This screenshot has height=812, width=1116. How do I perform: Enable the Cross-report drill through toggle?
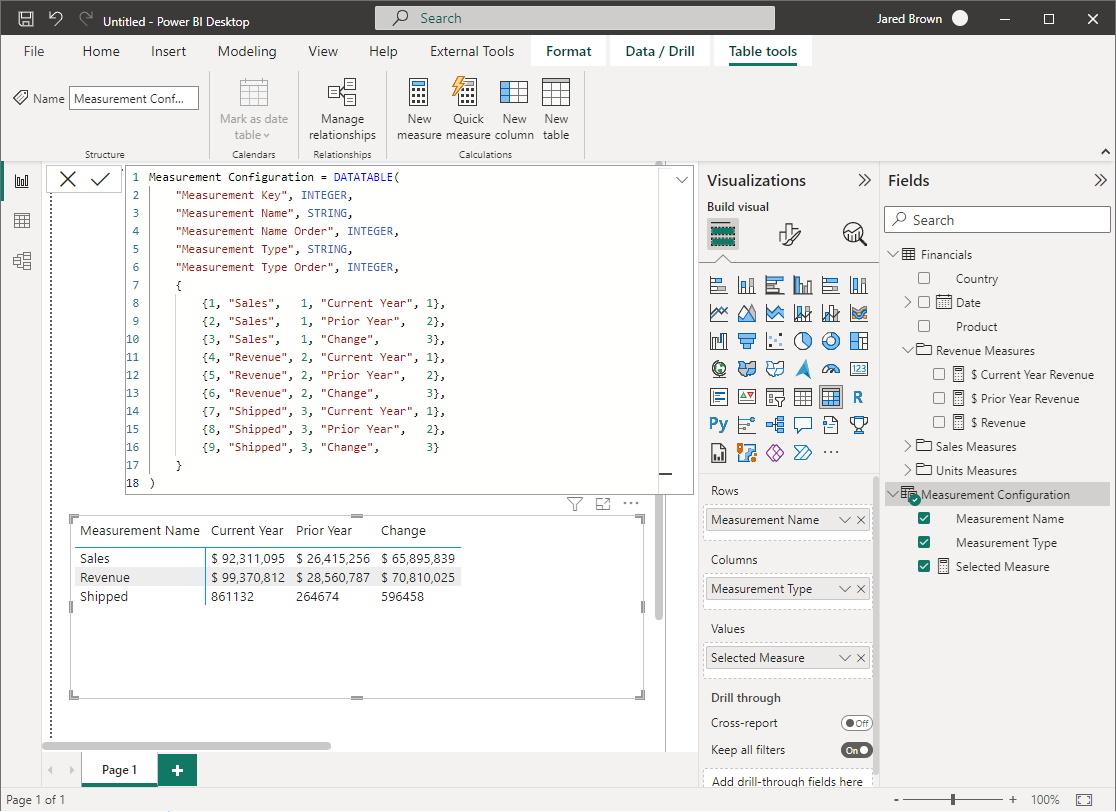(x=855, y=723)
